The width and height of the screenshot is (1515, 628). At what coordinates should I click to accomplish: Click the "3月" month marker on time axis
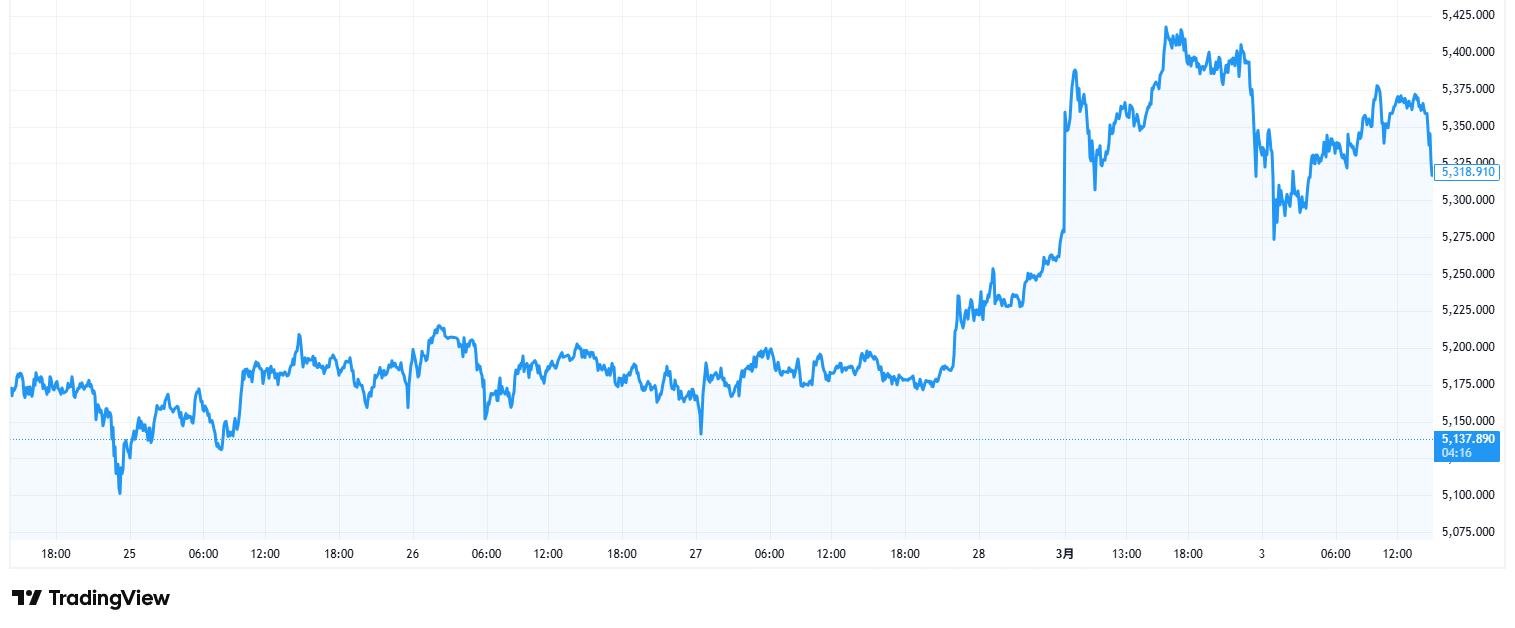[1067, 554]
